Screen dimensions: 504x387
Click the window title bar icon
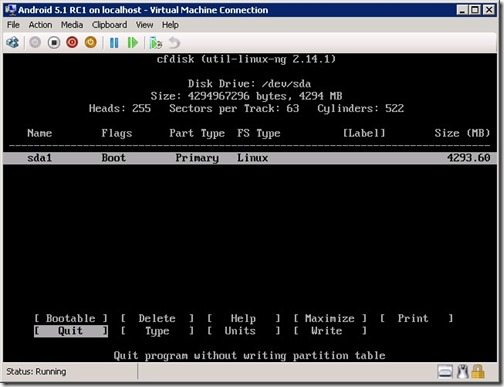click(x=10, y=10)
